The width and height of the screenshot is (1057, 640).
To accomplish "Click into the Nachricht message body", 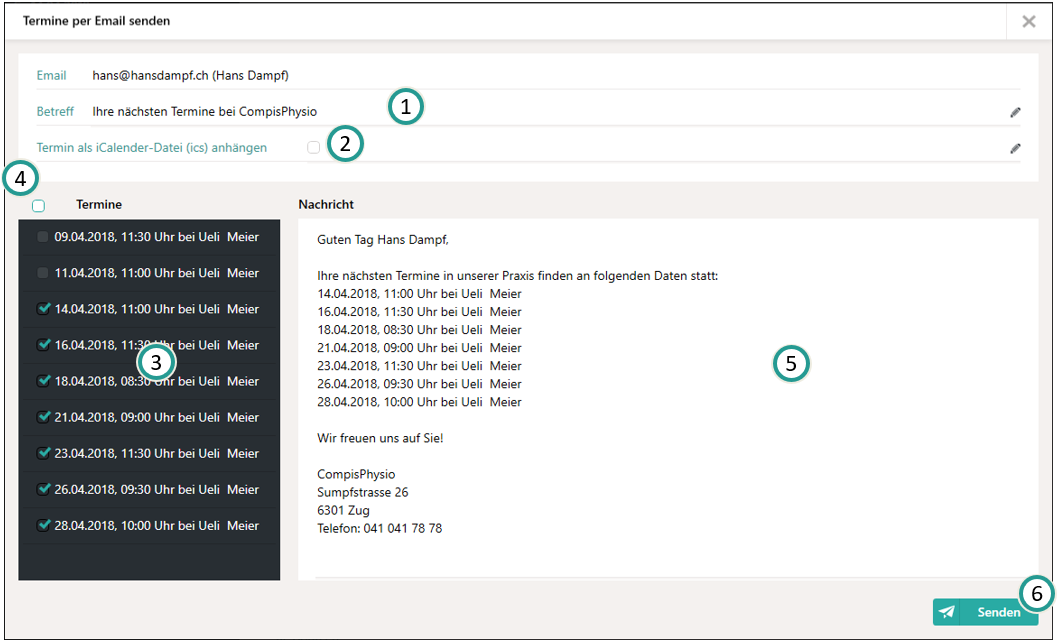I will coord(668,399).
